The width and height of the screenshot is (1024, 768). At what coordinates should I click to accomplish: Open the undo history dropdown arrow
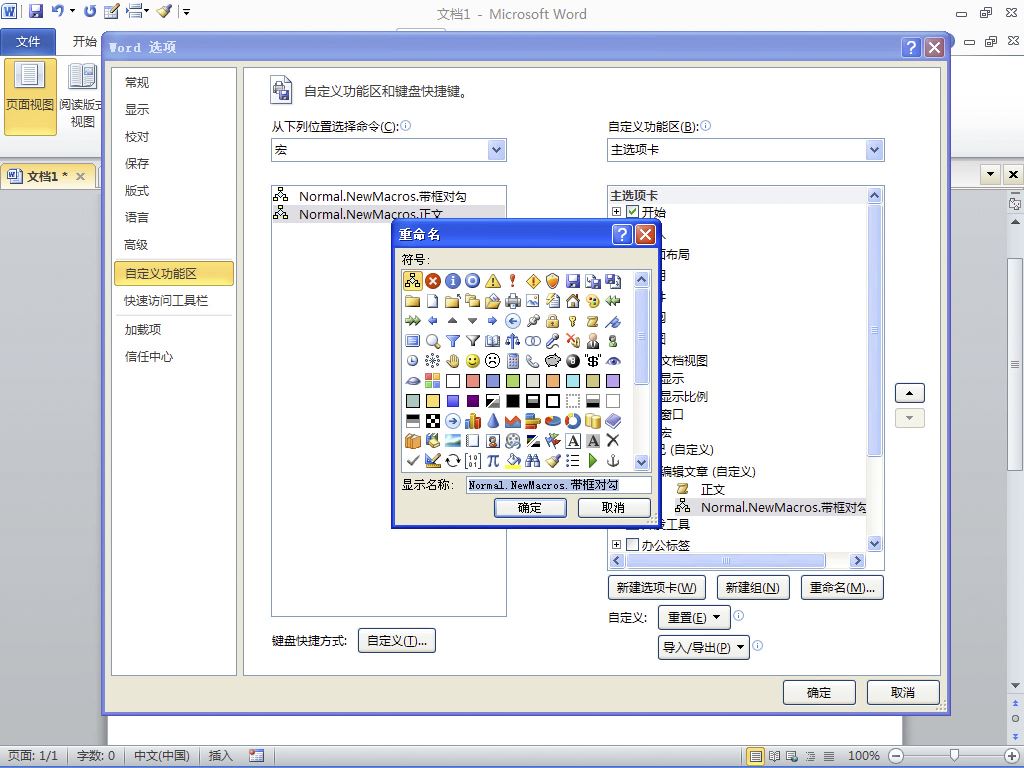point(72,11)
